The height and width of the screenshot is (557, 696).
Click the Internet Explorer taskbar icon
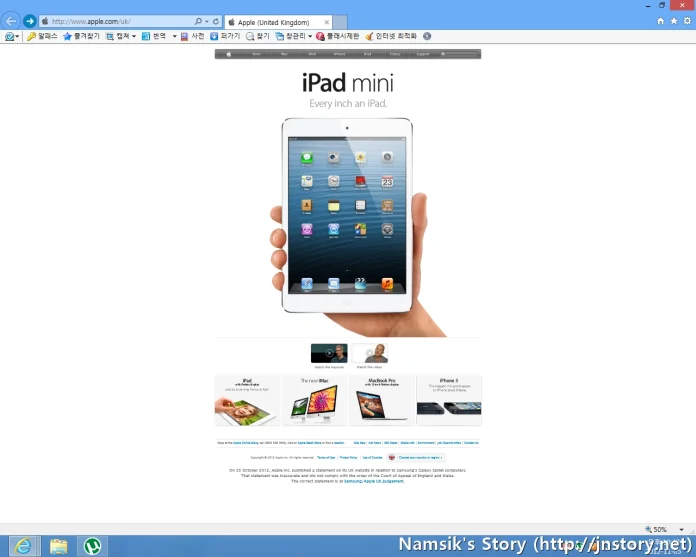pyautogui.click(x=22, y=546)
